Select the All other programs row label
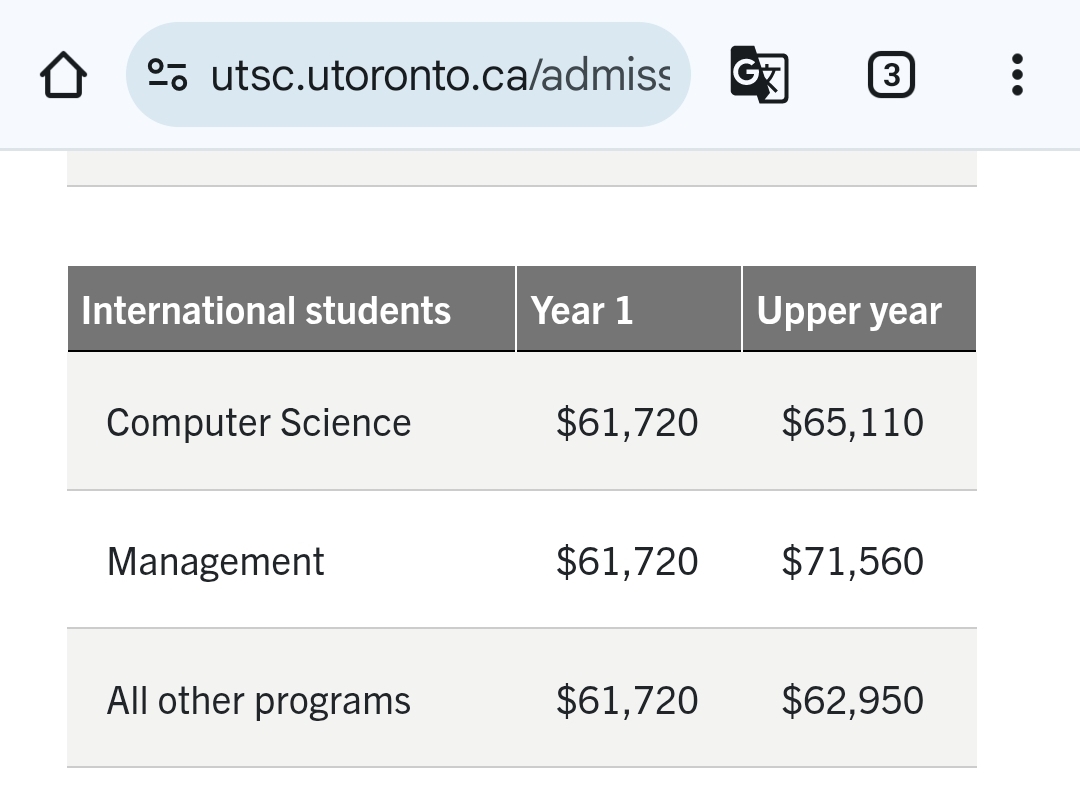This screenshot has width=1080, height=802. coord(258,701)
